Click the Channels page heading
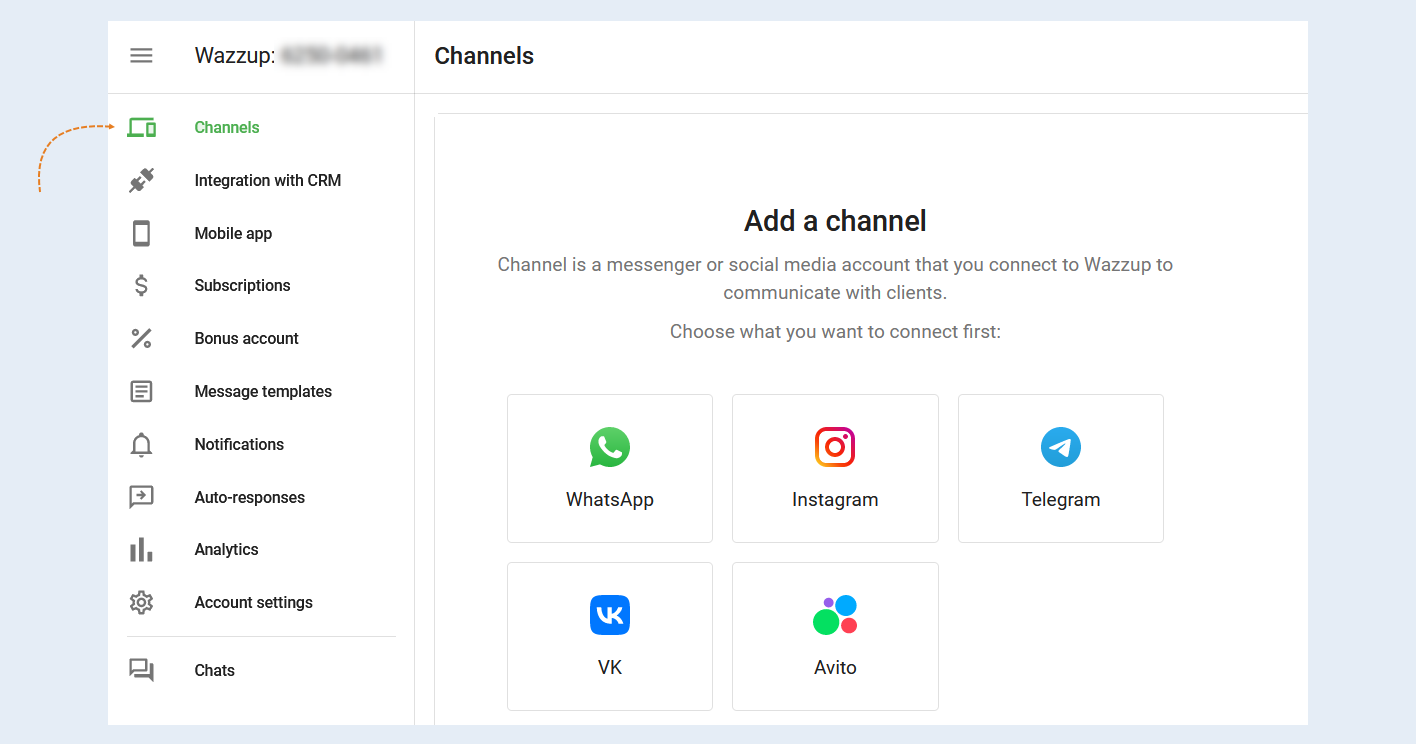1416x744 pixels. tap(484, 56)
